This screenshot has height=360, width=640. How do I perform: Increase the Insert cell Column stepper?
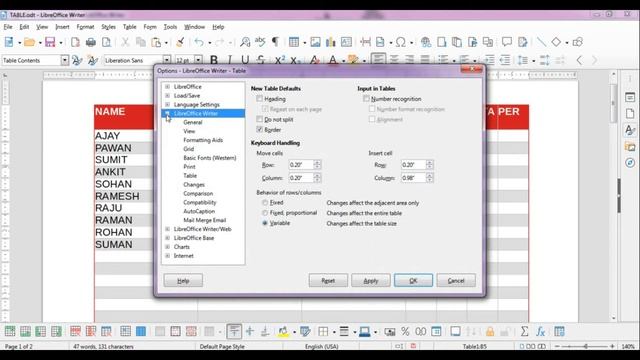pyautogui.click(x=429, y=176)
